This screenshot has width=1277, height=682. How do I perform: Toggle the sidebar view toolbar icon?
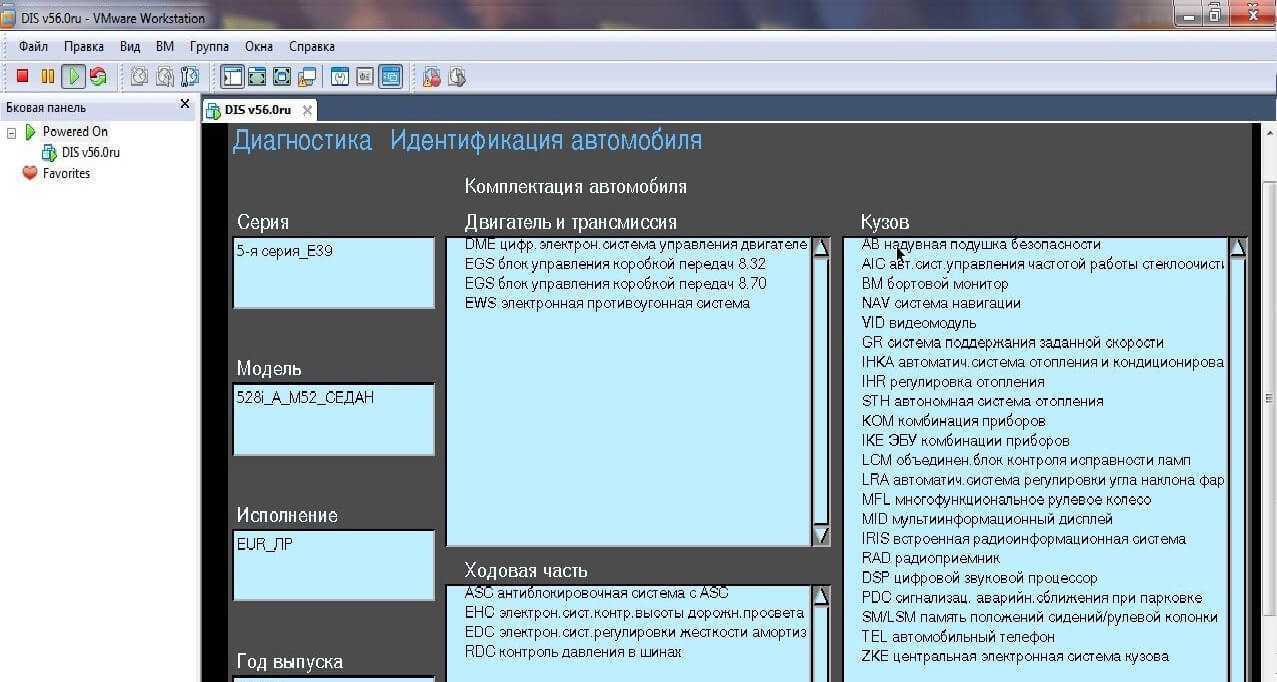[232, 76]
